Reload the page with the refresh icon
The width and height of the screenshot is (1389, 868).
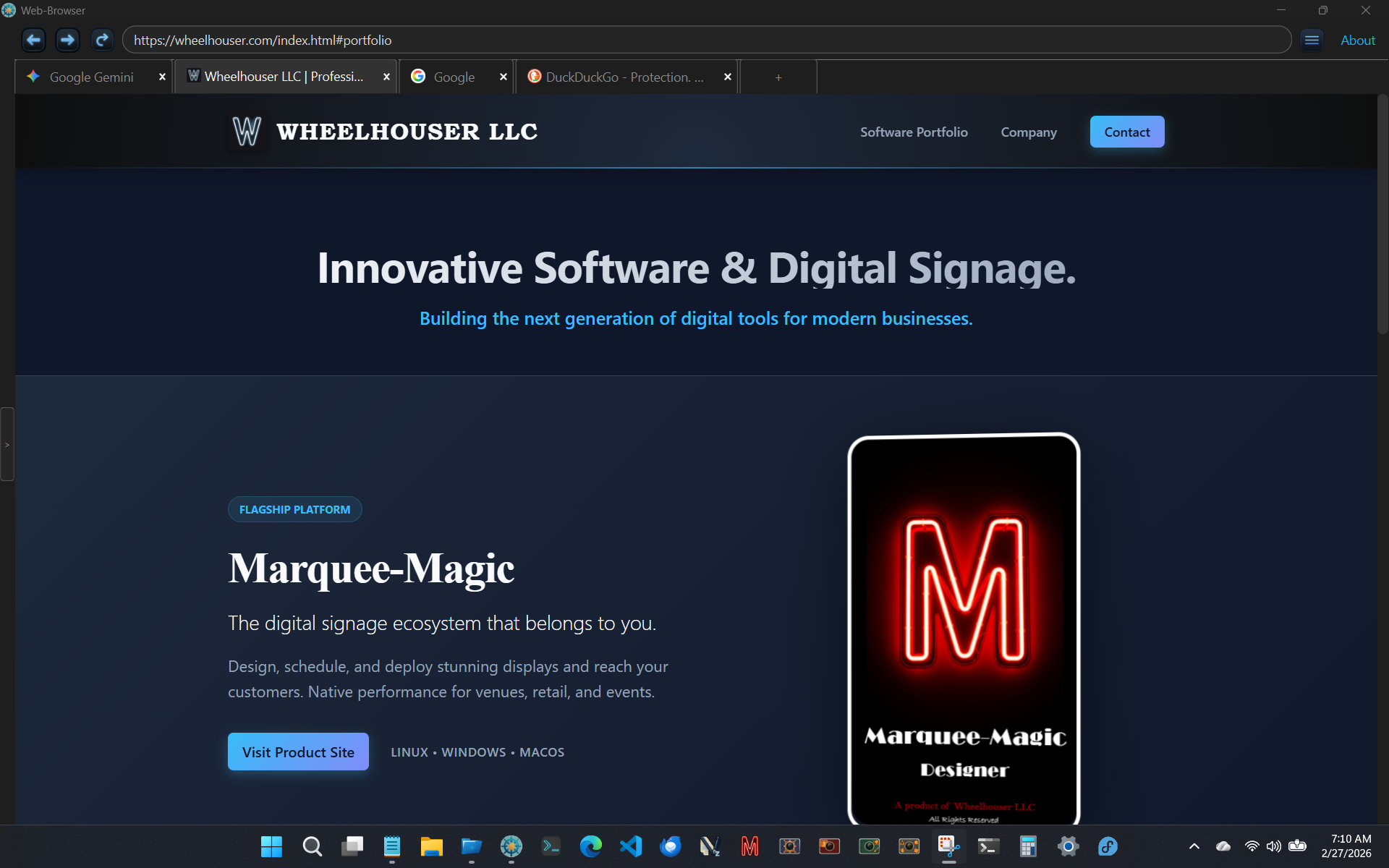[x=102, y=40]
